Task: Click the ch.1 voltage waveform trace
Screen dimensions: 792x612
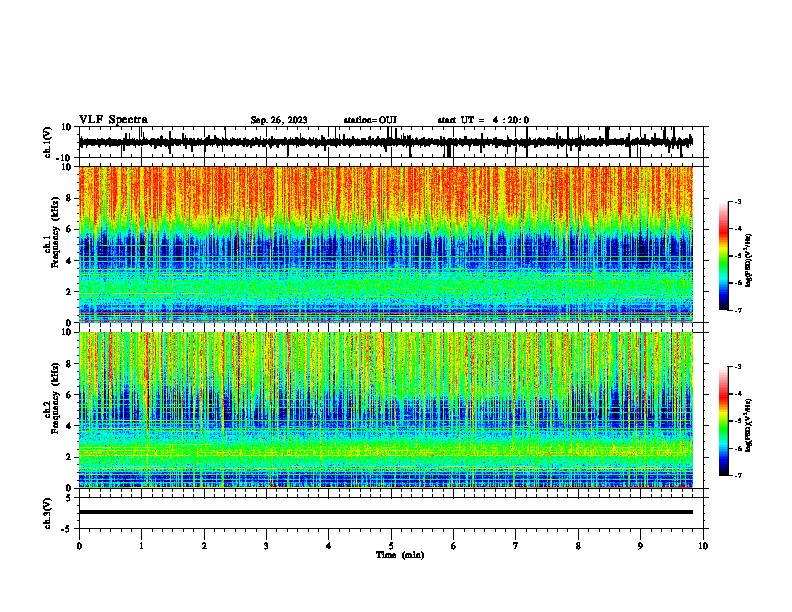Action: (385, 142)
